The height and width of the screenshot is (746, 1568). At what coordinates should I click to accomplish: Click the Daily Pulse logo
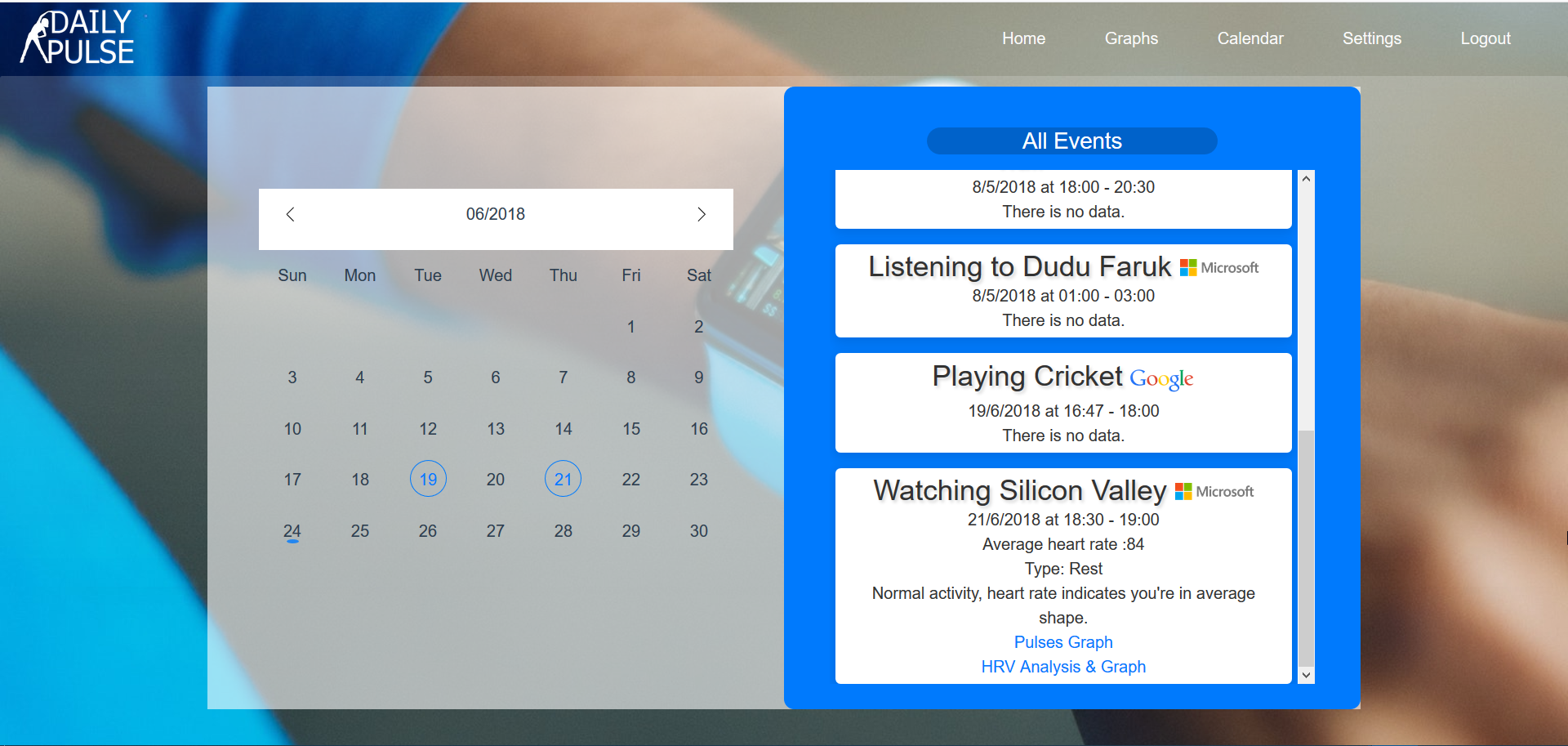78,36
